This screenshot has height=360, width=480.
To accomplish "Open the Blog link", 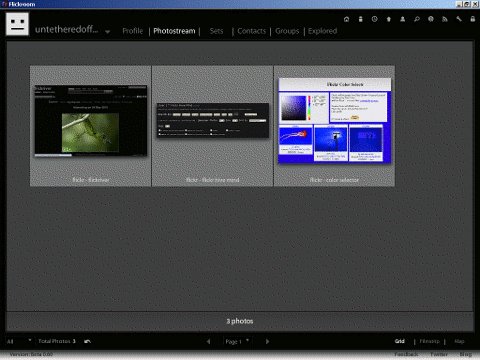I will point(466,354).
